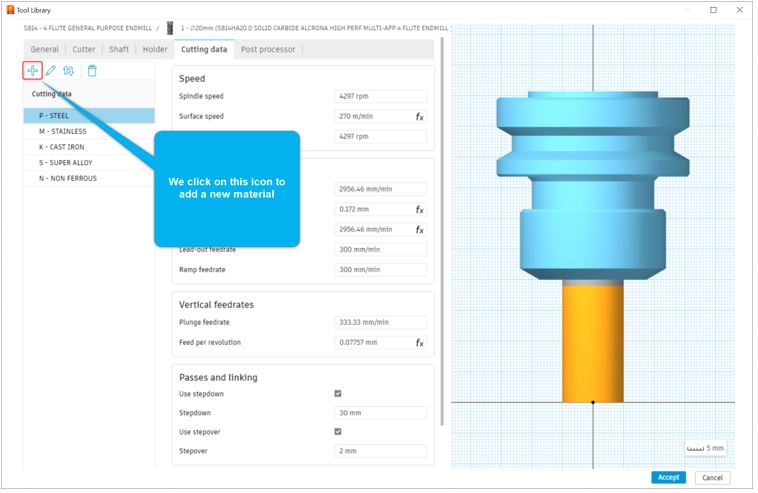Click the Stepdown field 30 mm
The image size is (758, 493).
pyautogui.click(x=380, y=413)
